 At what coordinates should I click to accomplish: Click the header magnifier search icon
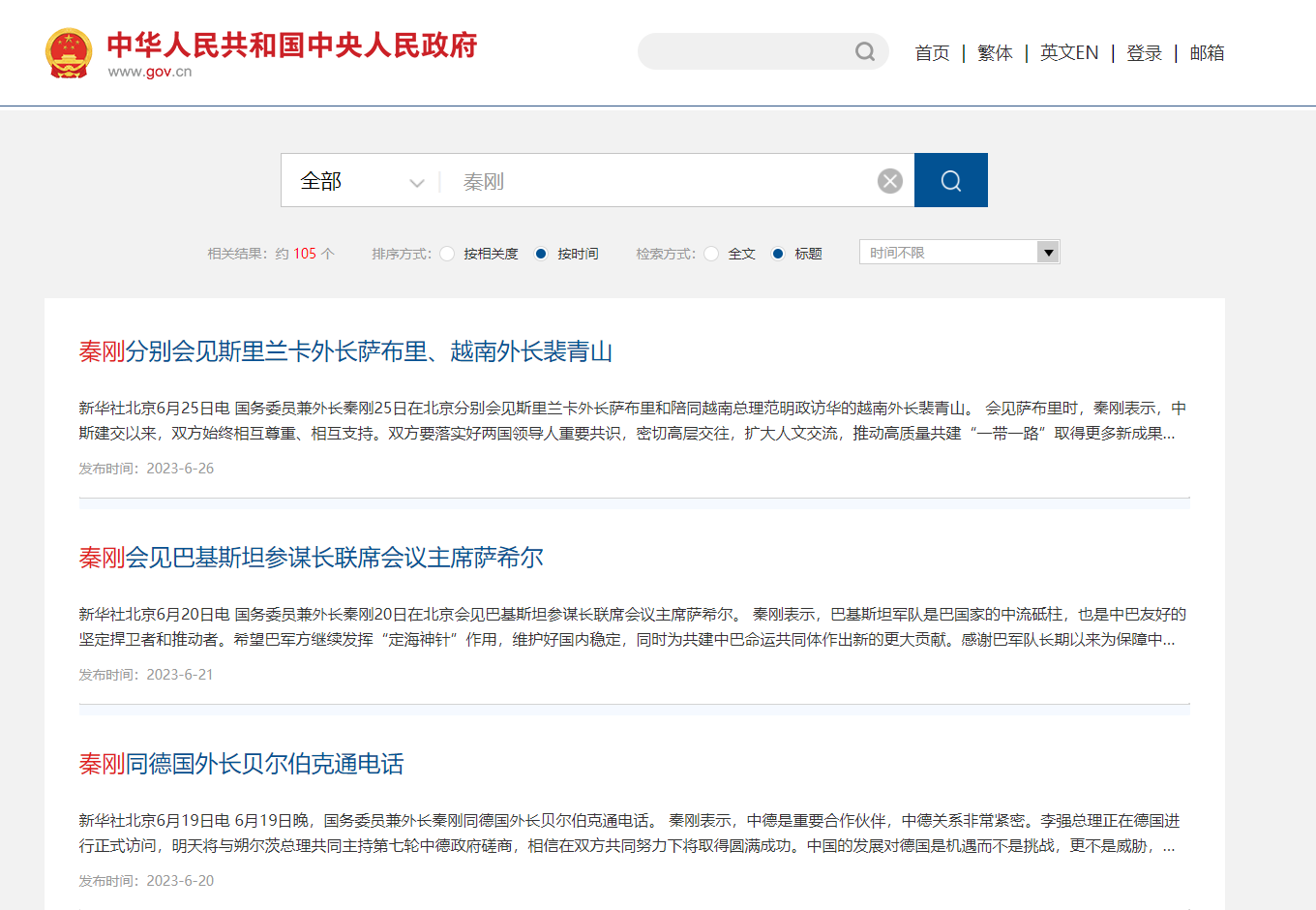[864, 51]
